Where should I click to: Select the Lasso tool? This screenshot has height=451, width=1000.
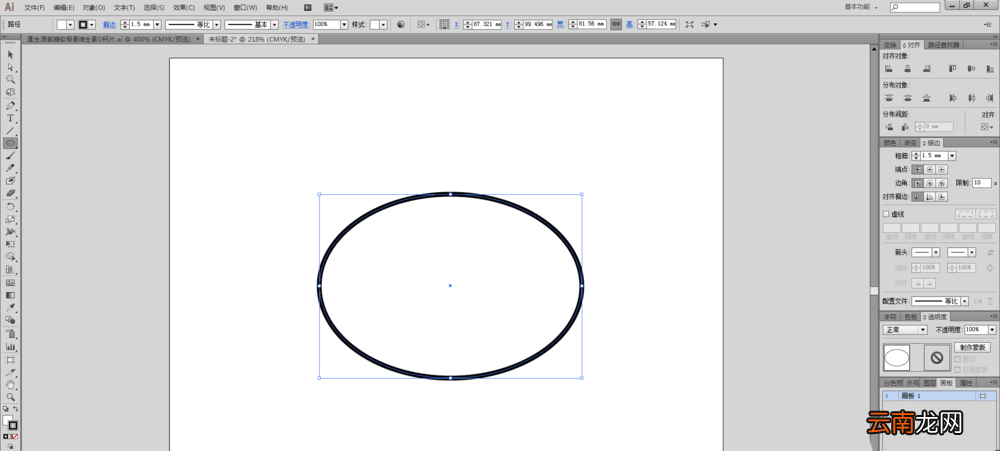[x=10, y=92]
